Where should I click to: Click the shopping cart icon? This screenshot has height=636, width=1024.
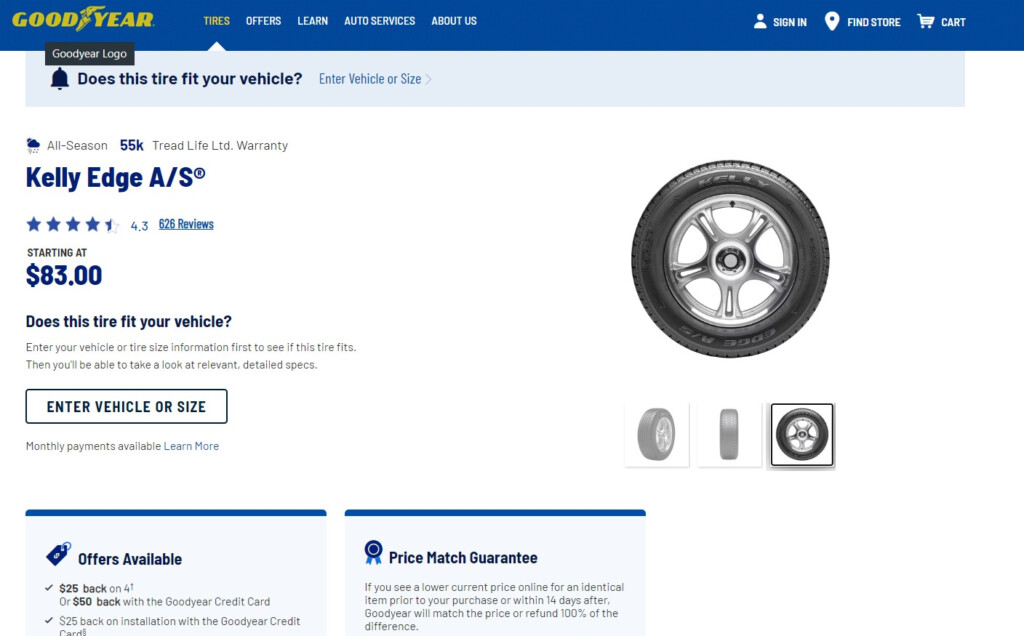[925, 21]
